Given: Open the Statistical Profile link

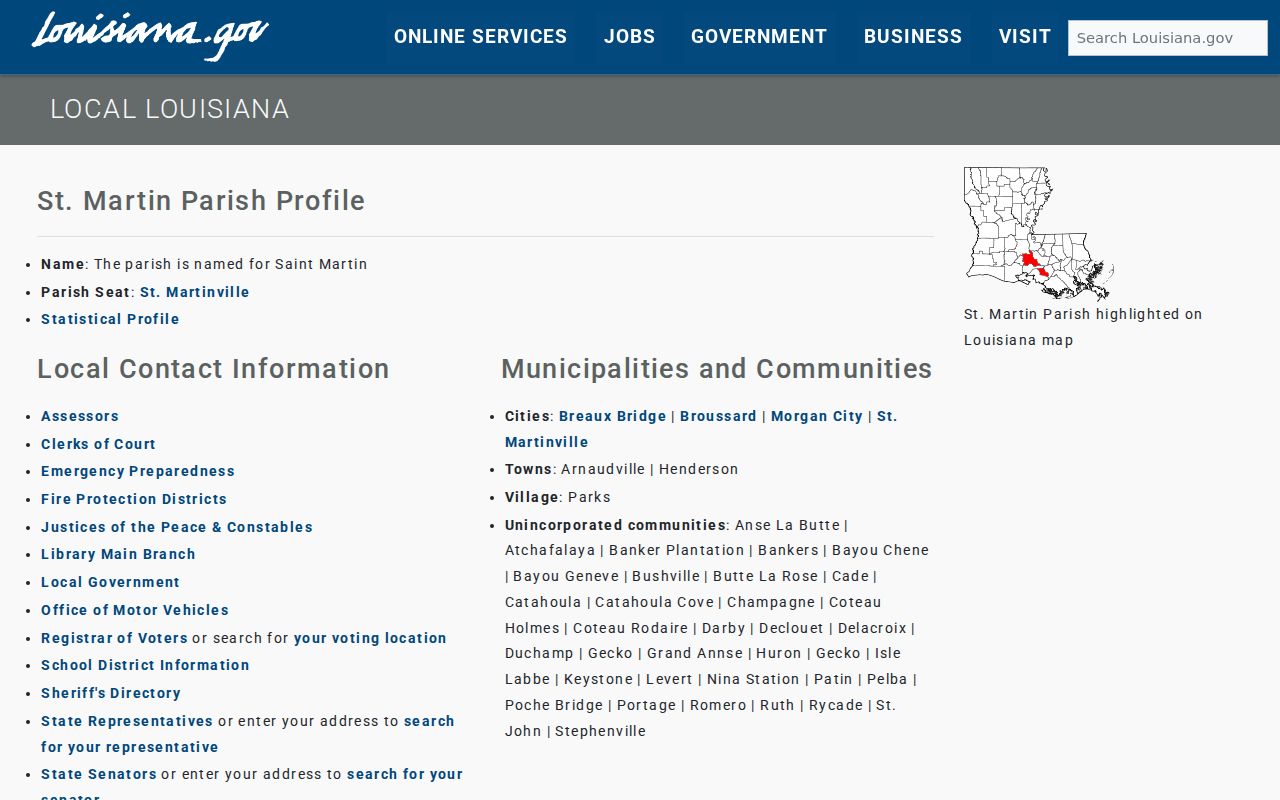Looking at the screenshot, I should (x=110, y=319).
